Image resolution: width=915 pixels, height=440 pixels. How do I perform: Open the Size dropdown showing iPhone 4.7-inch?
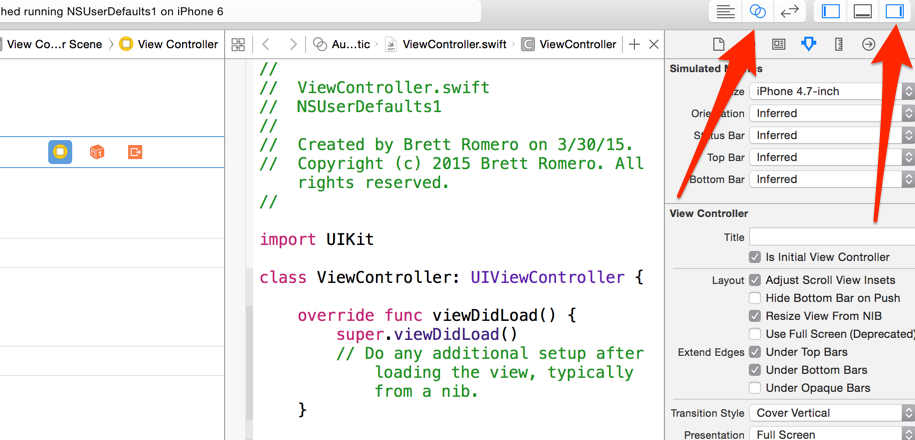tap(831, 91)
